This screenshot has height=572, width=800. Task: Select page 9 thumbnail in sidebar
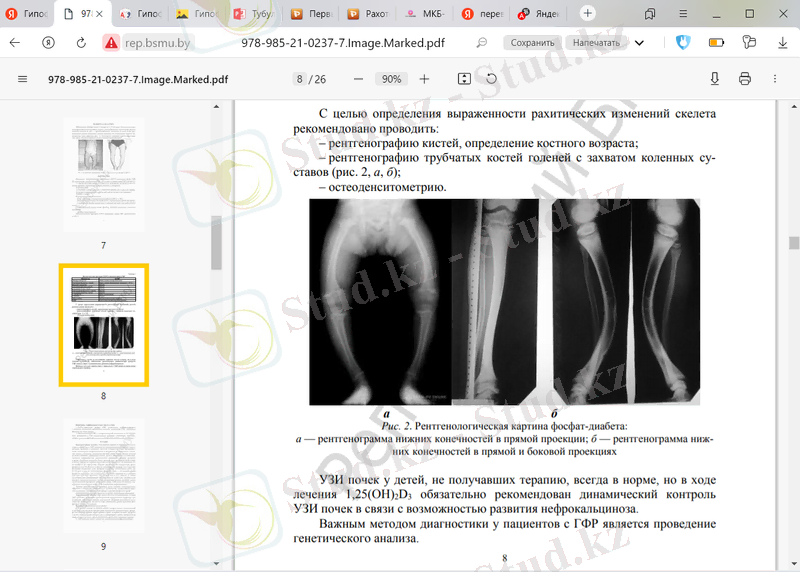tap(103, 474)
